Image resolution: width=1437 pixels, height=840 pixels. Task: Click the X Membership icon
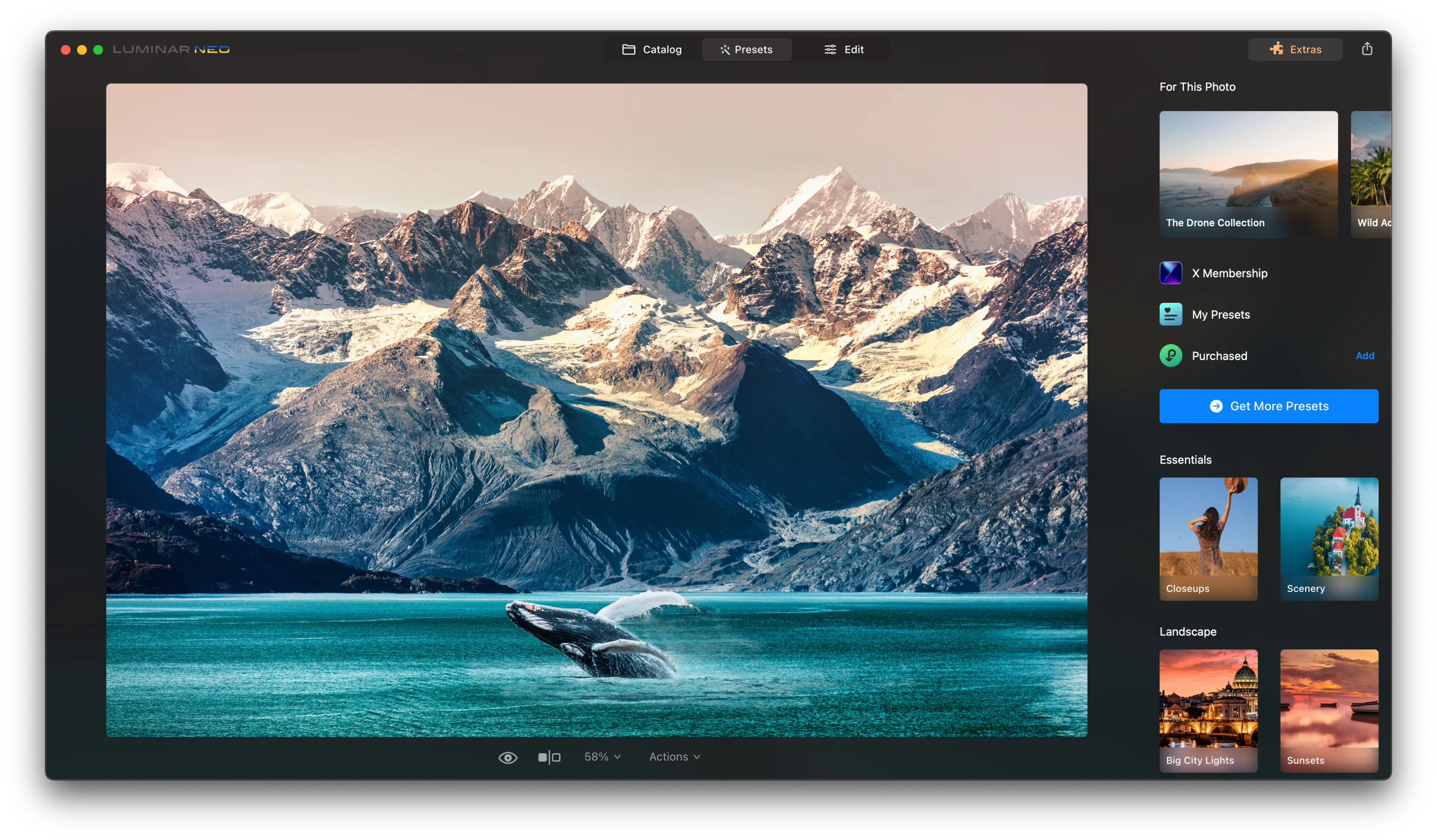point(1171,273)
